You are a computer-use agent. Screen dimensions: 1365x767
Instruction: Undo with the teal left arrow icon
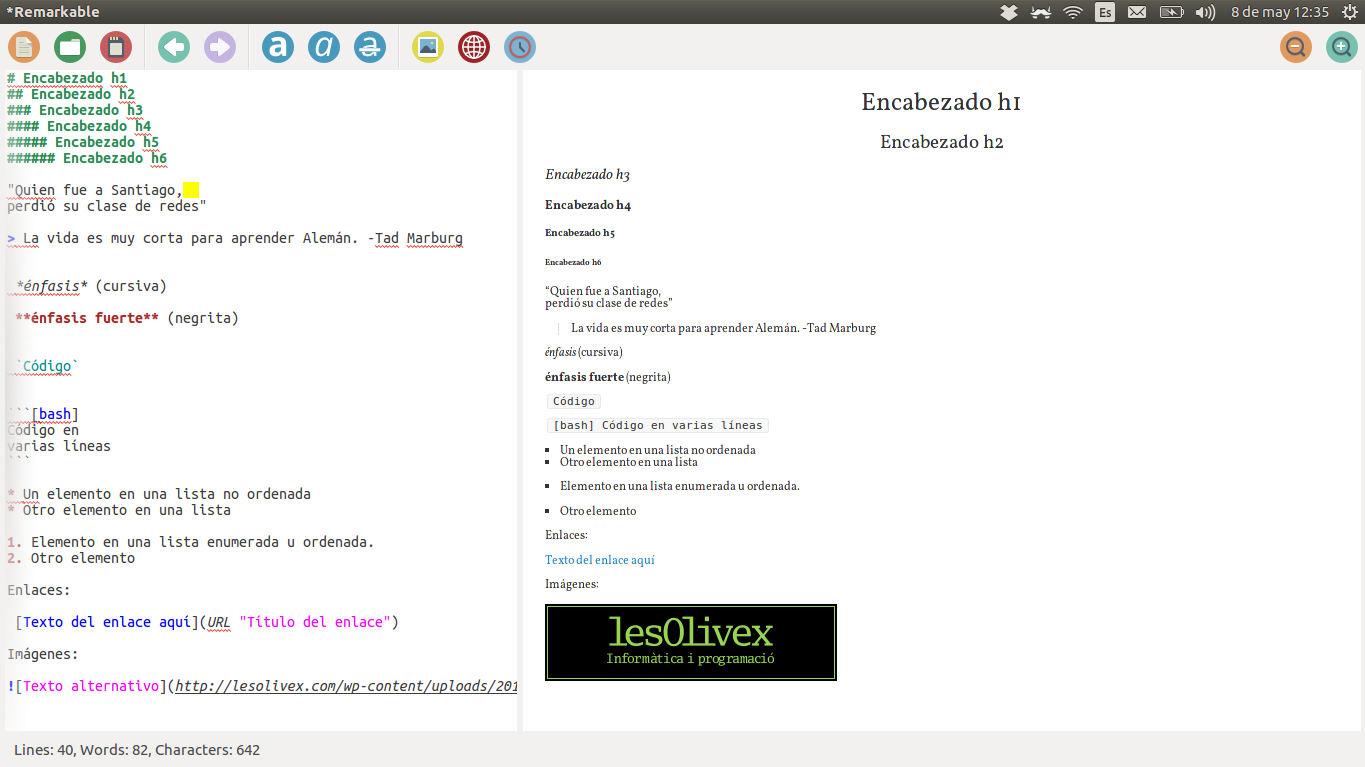click(x=174, y=47)
